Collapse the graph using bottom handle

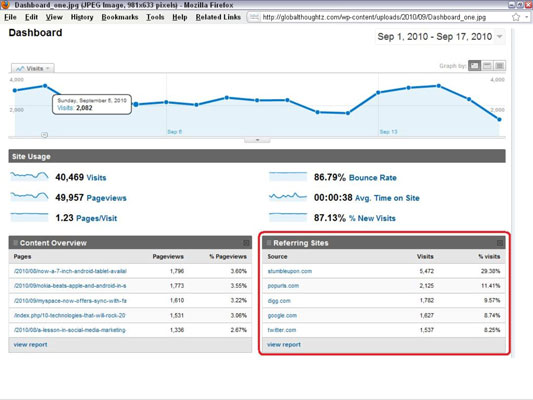[x=257, y=140]
